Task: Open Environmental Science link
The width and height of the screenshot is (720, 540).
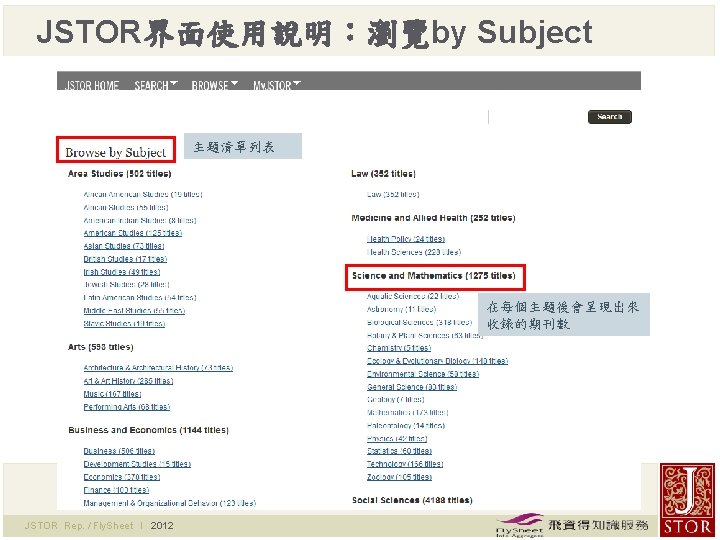Action: point(422,374)
